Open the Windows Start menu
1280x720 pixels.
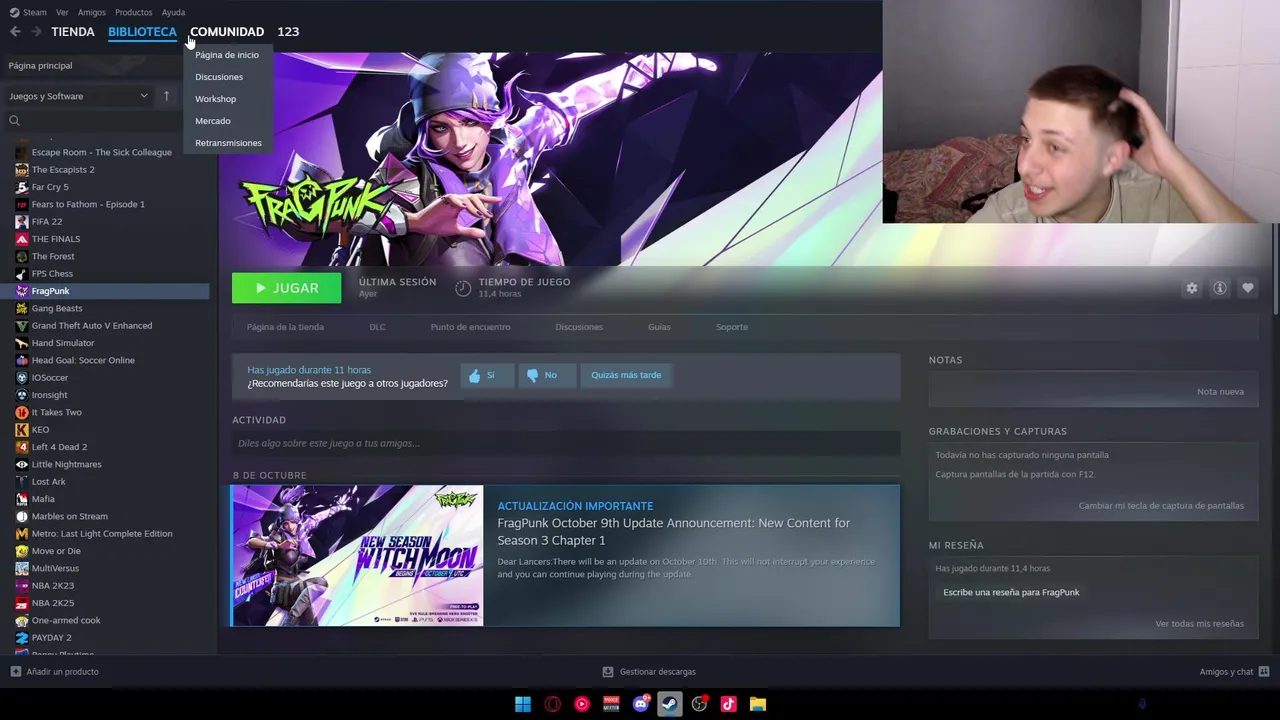pos(523,704)
